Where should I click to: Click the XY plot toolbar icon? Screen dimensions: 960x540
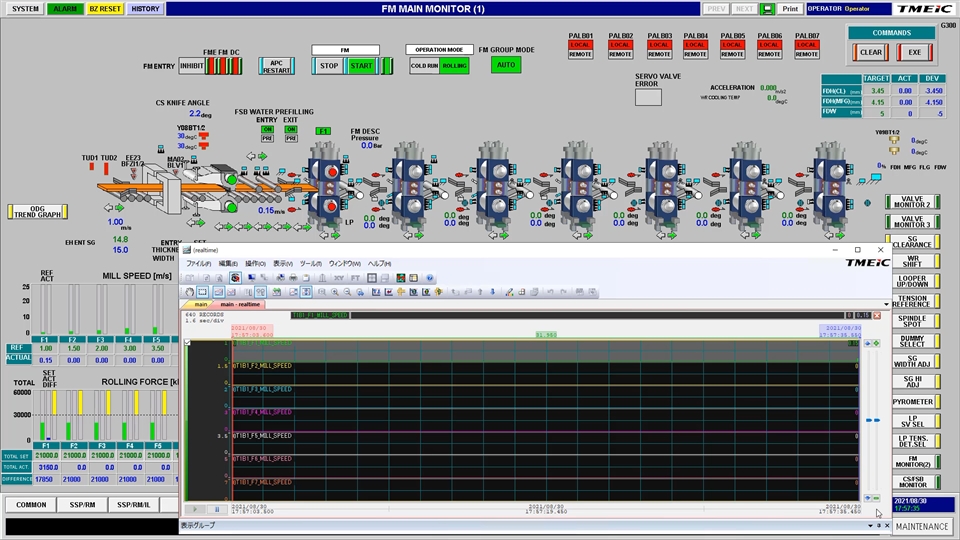coord(339,278)
